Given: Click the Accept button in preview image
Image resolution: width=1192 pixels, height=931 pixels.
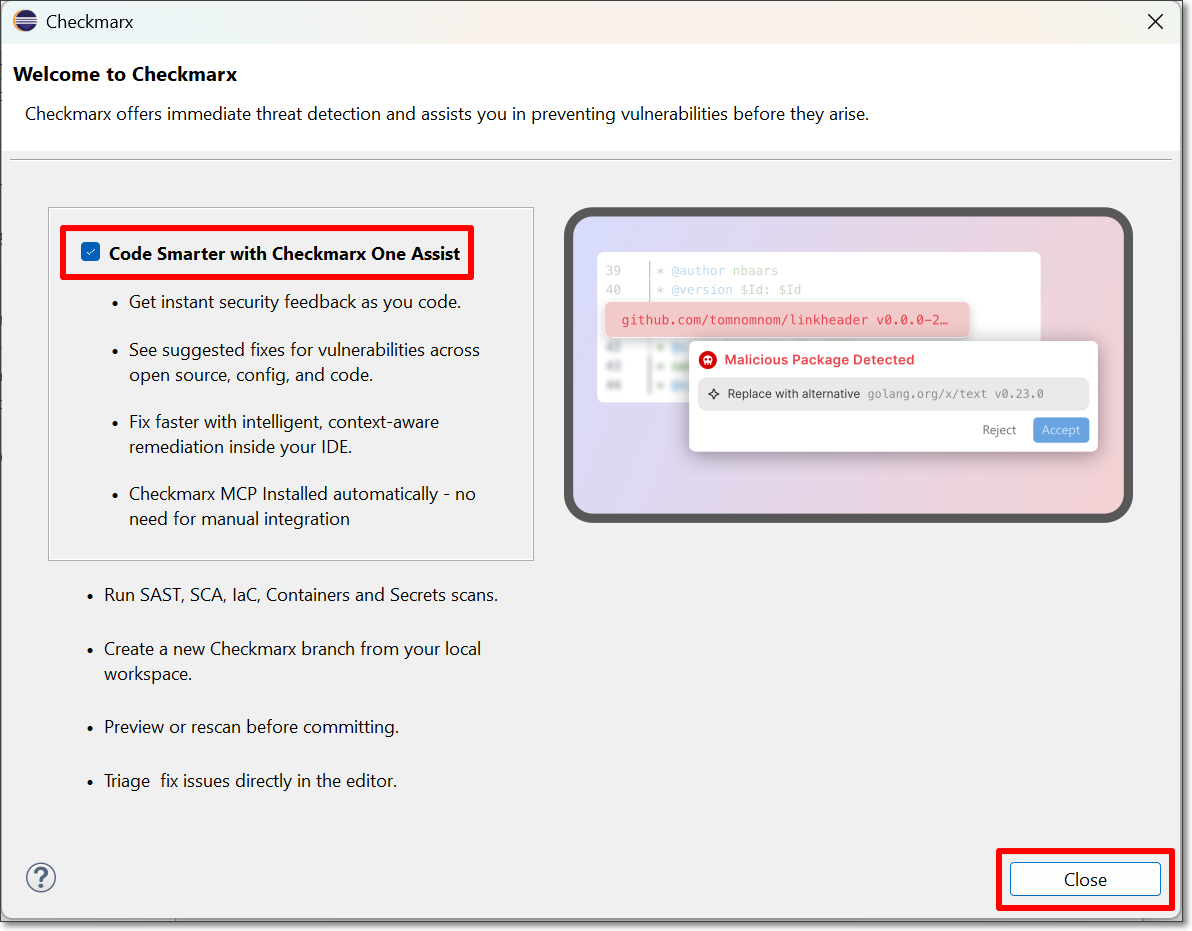Looking at the screenshot, I should point(1060,429).
